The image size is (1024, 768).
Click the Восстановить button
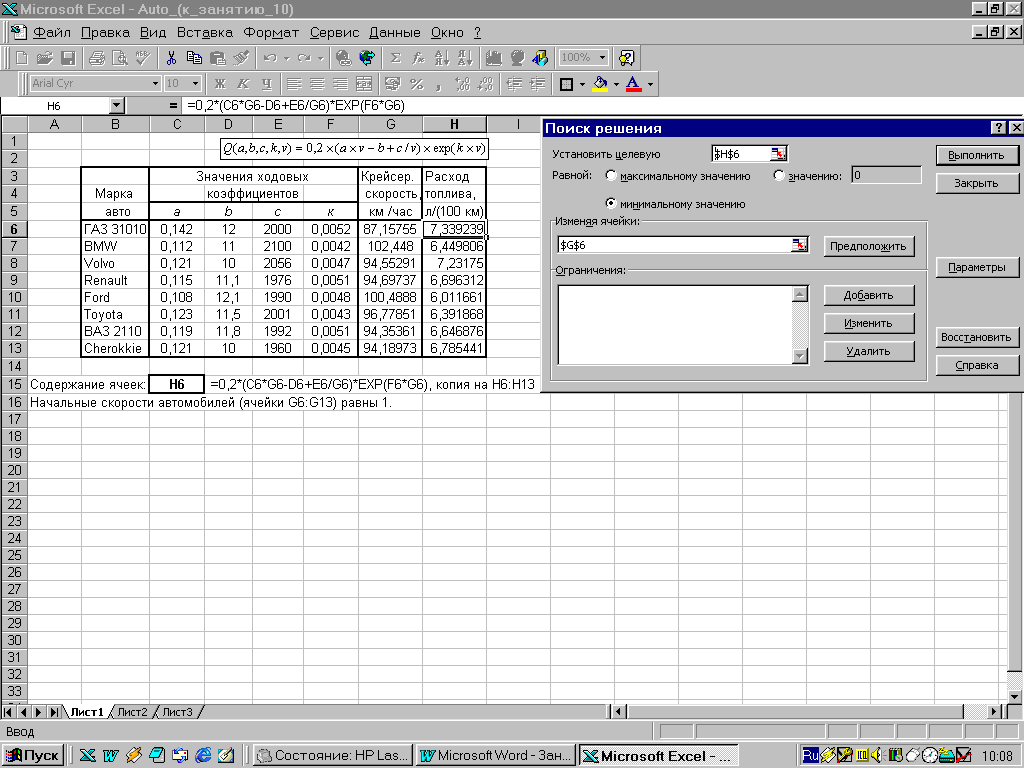976,338
